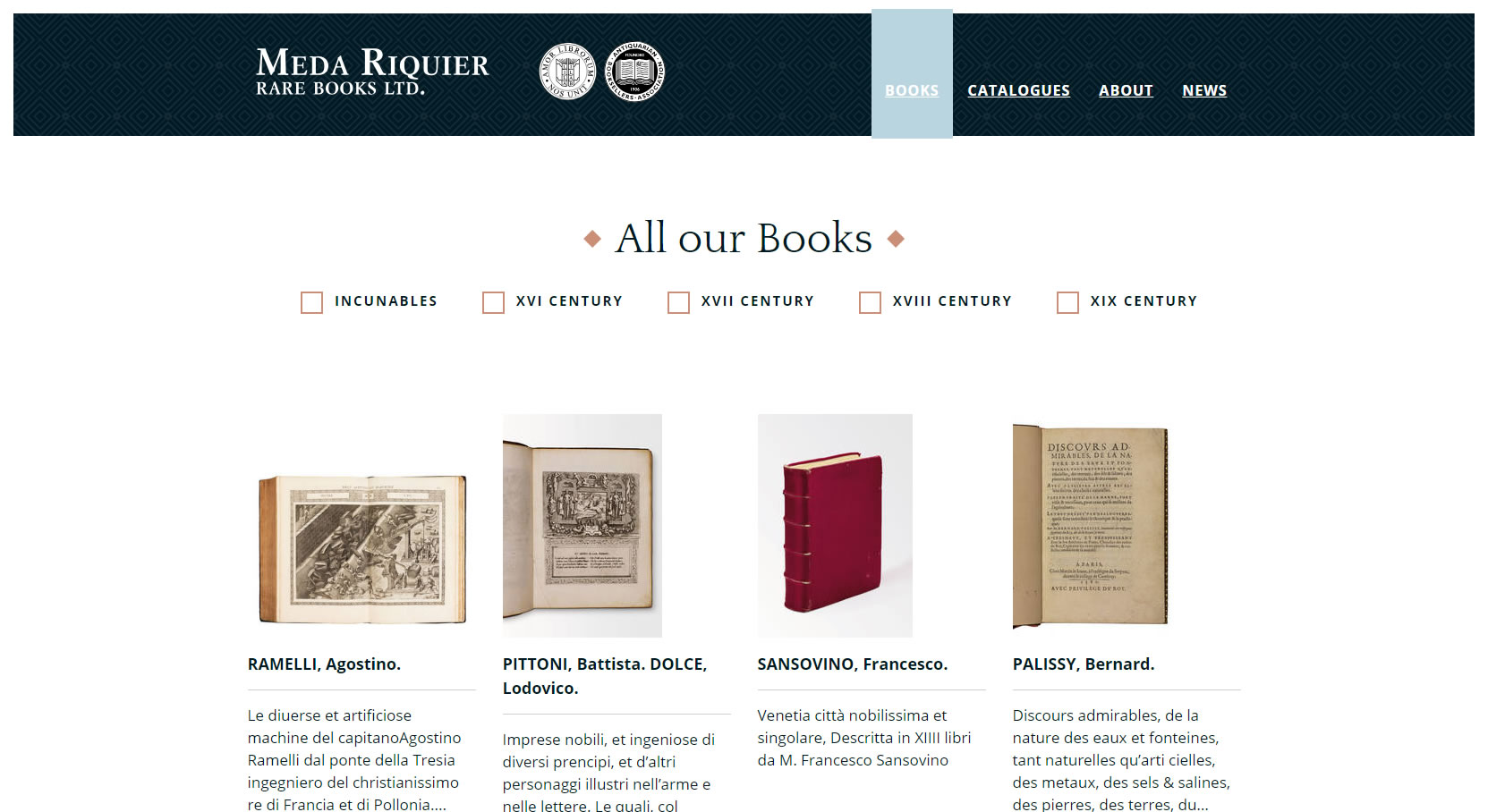
Task: Open the RAMELLI, Agostino title link
Action: tap(324, 664)
